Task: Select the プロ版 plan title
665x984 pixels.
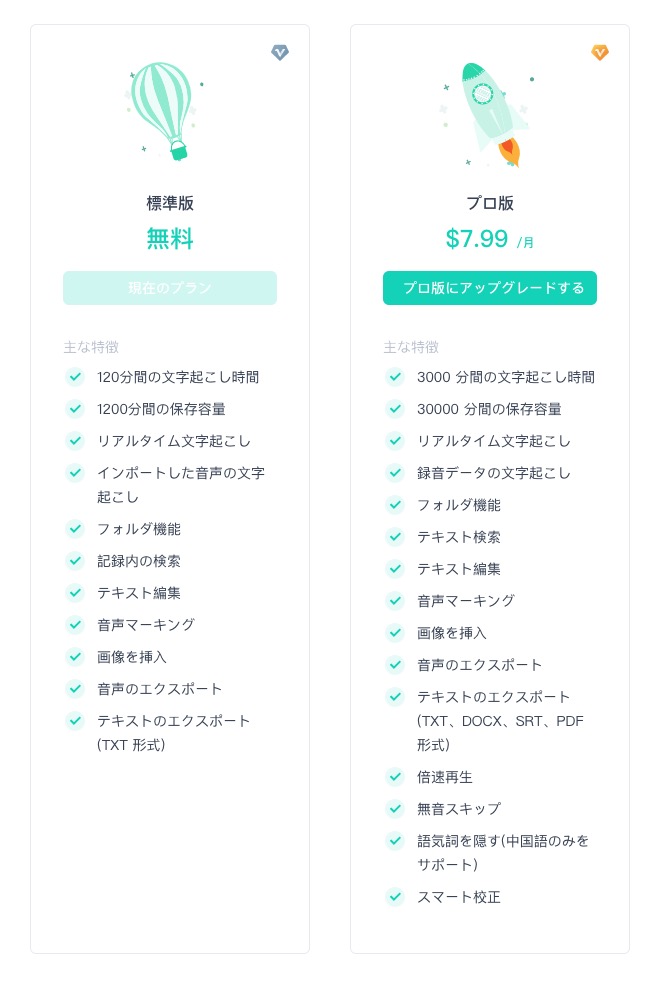Action: tap(490, 203)
